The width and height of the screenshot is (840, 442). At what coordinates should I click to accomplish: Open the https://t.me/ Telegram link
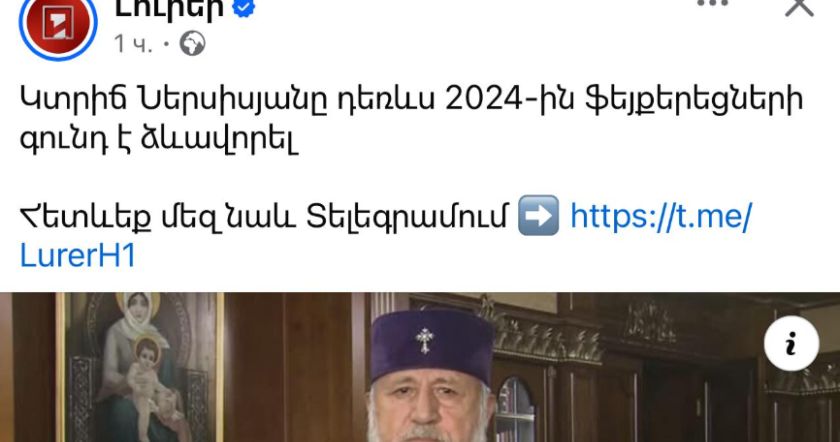661,216
